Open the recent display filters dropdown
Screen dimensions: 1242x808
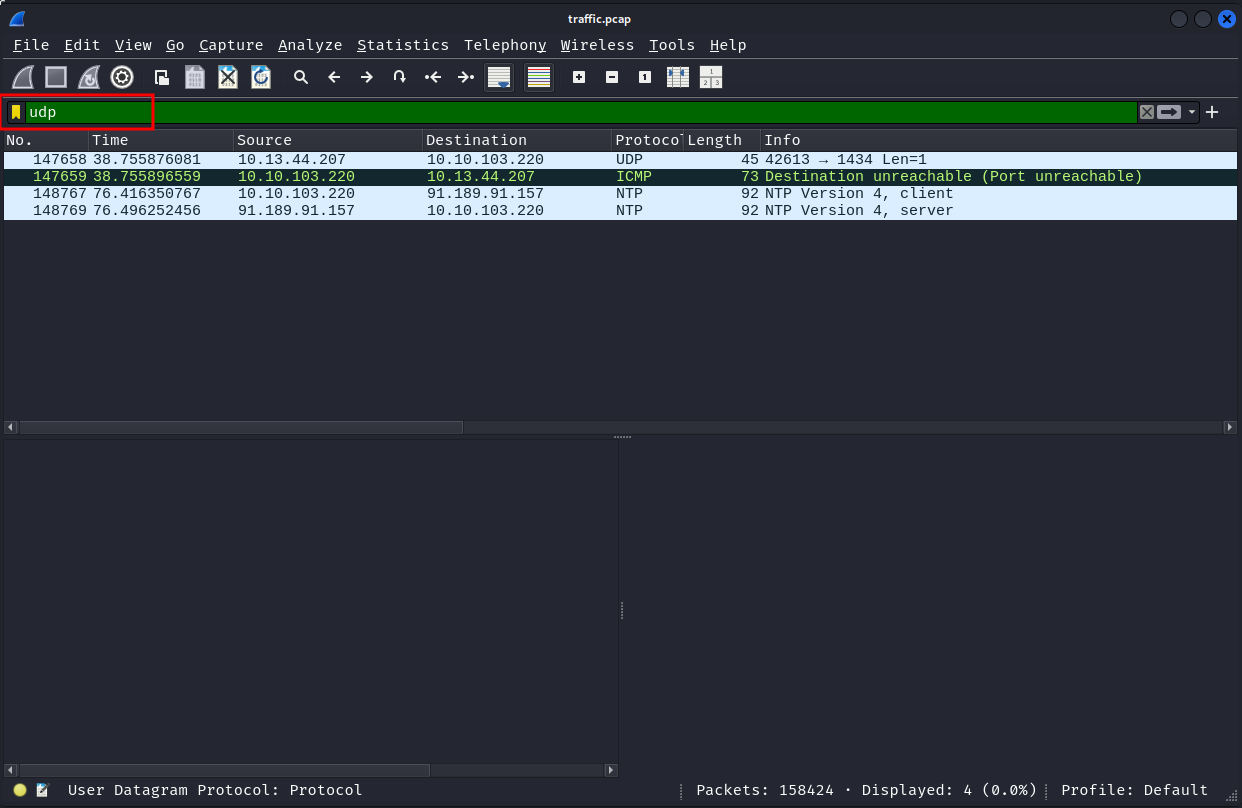tap(1192, 112)
